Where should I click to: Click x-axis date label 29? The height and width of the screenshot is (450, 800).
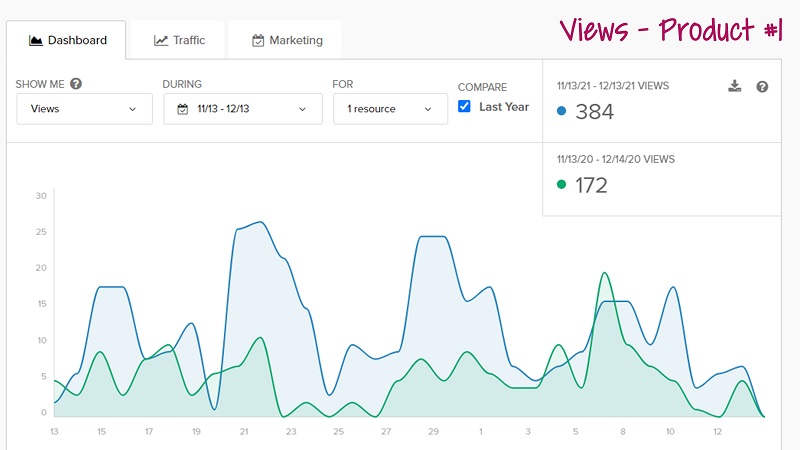pos(433,432)
